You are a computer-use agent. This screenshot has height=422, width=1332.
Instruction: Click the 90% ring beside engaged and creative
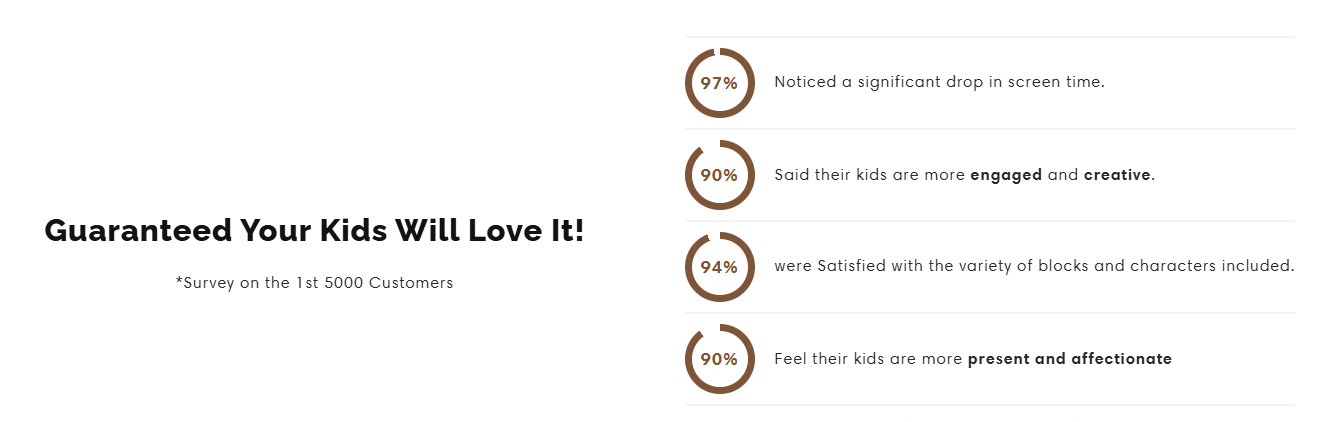pos(719,175)
